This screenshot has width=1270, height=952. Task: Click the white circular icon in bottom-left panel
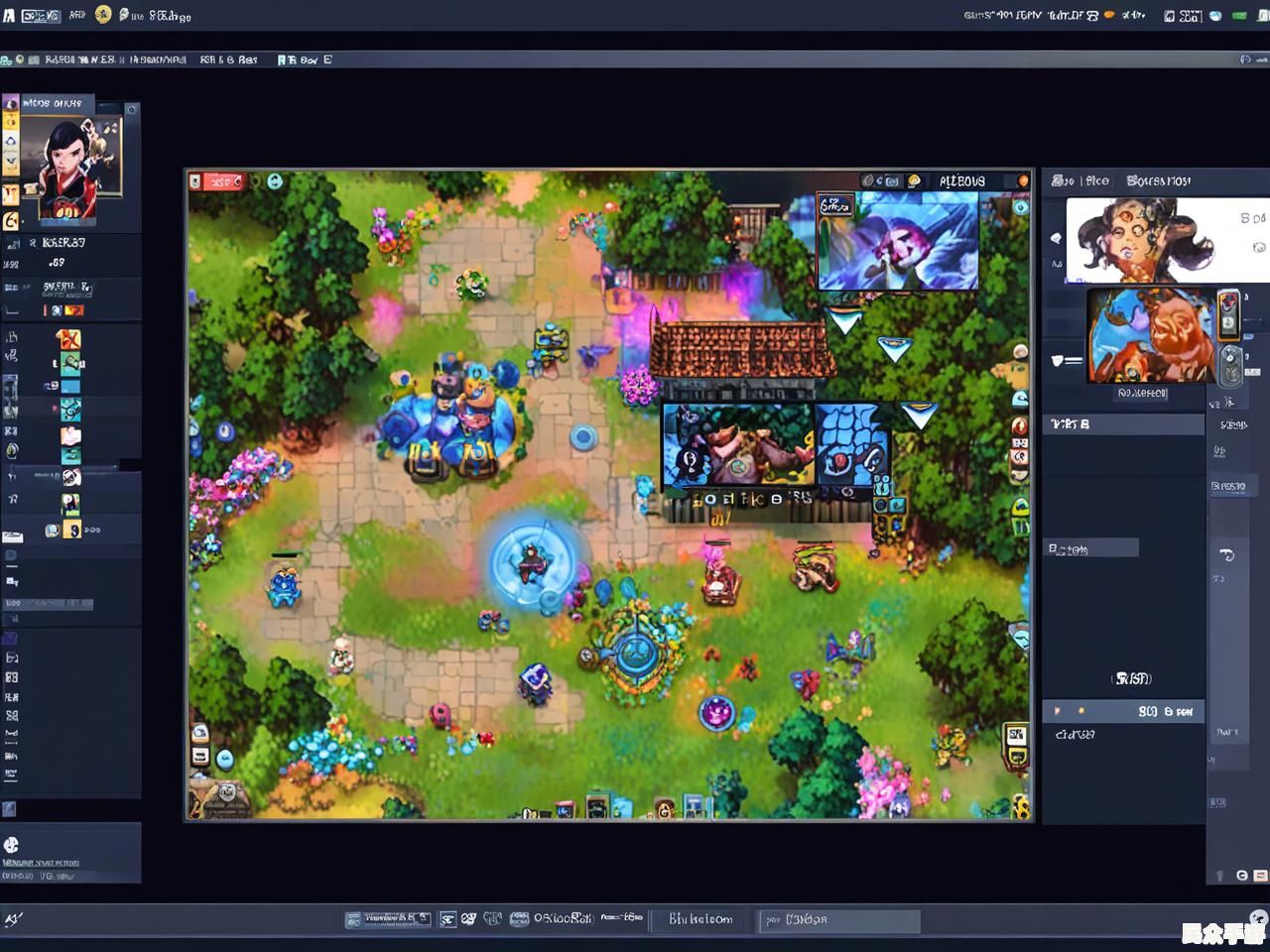12,845
